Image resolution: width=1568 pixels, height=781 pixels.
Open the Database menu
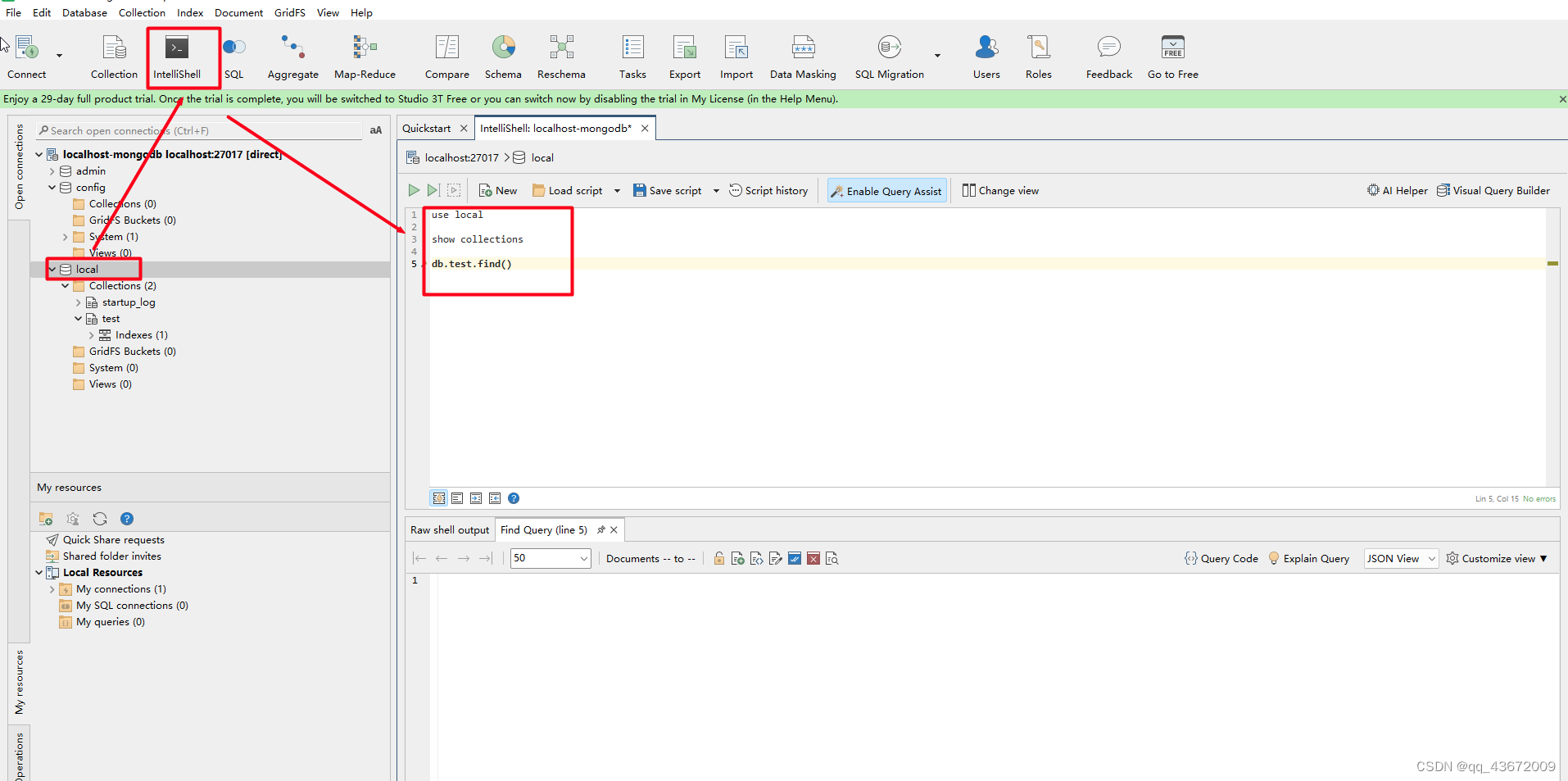click(84, 12)
